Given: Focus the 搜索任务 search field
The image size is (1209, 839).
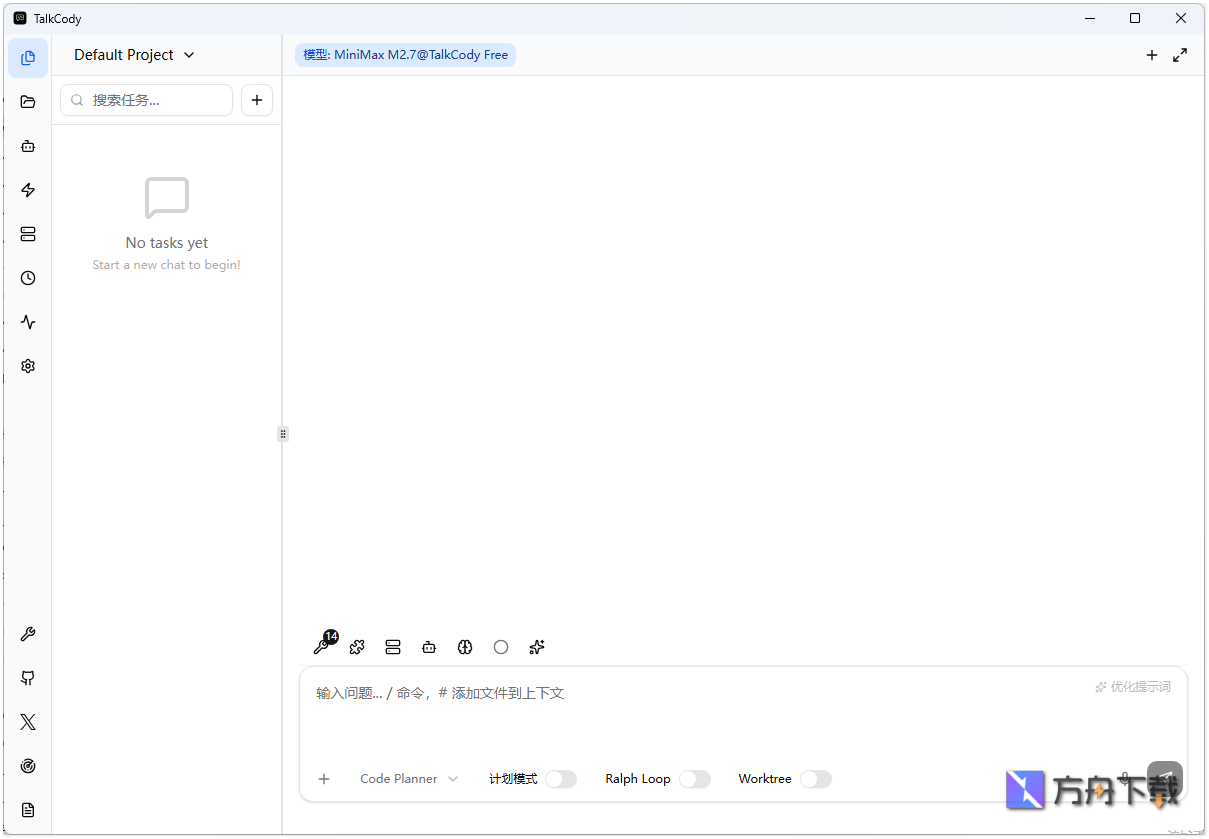Looking at the screenshot, I should point(147,100).
